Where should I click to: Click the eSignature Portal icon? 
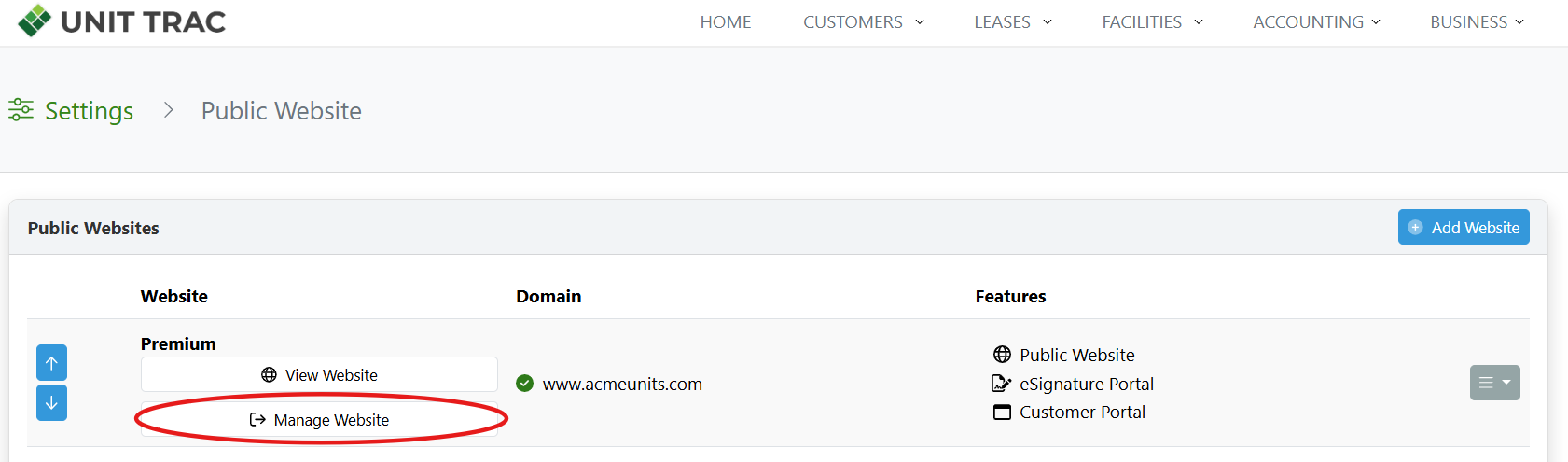click(x=1001, y=384)
